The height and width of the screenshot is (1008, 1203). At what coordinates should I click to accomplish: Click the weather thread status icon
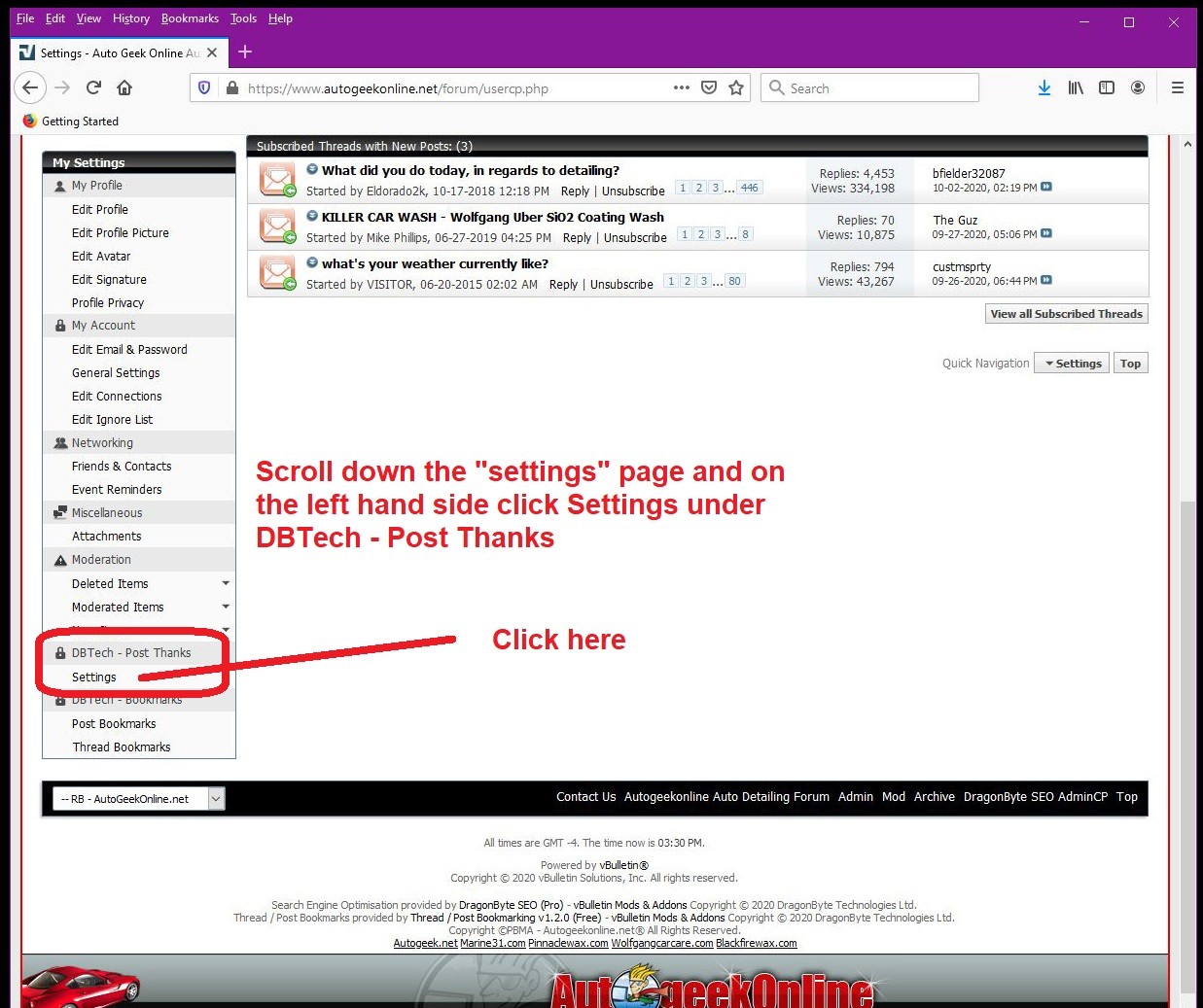[277, 273]
